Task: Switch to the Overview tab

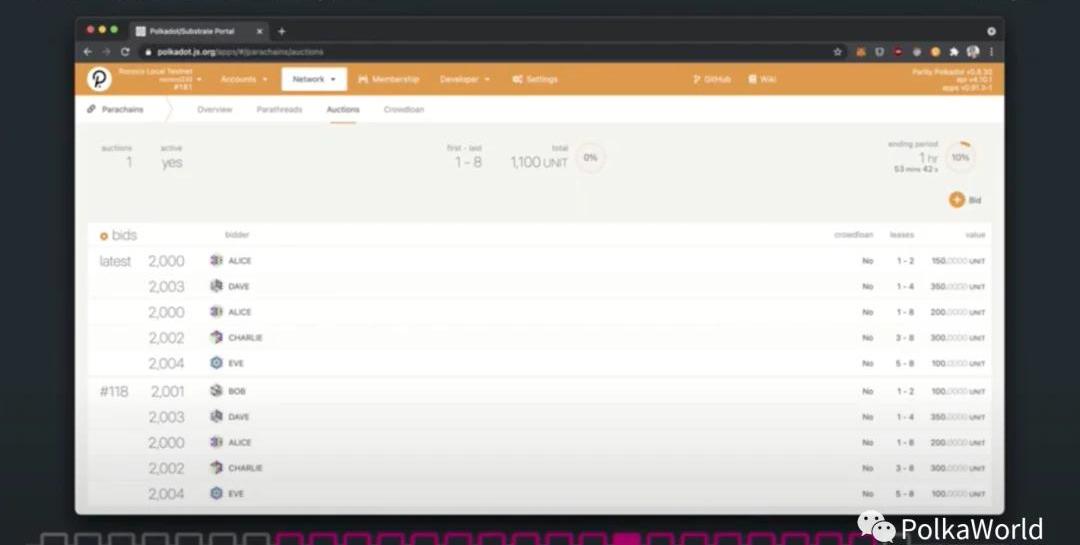Action: pos(215,110)
